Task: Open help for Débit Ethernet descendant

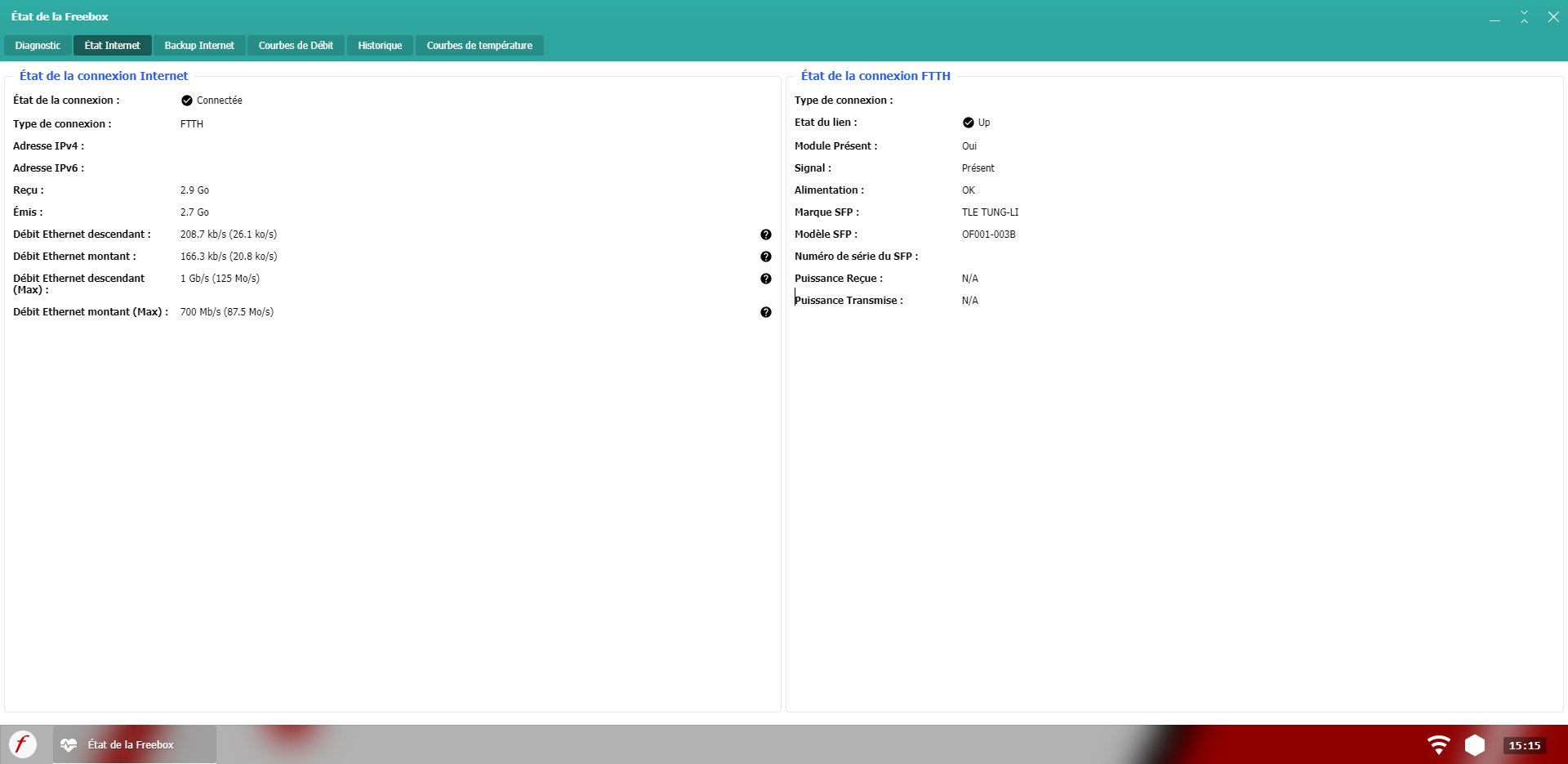Action: click(x=766, y=235)
